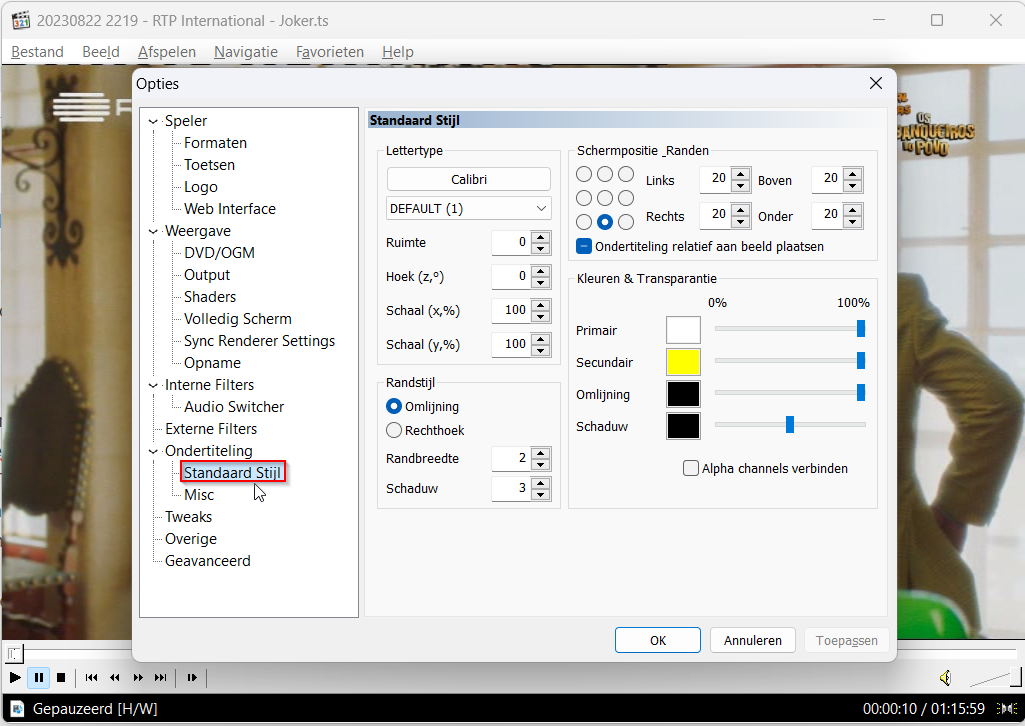Collapse the Weergave tree section
Screen dimensions: 1025x726
(x=153, y=231)
